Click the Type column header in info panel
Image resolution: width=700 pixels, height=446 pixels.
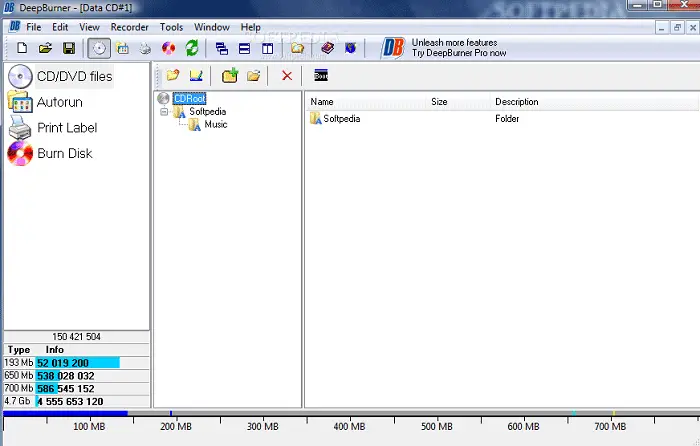(x=19, y=350)
